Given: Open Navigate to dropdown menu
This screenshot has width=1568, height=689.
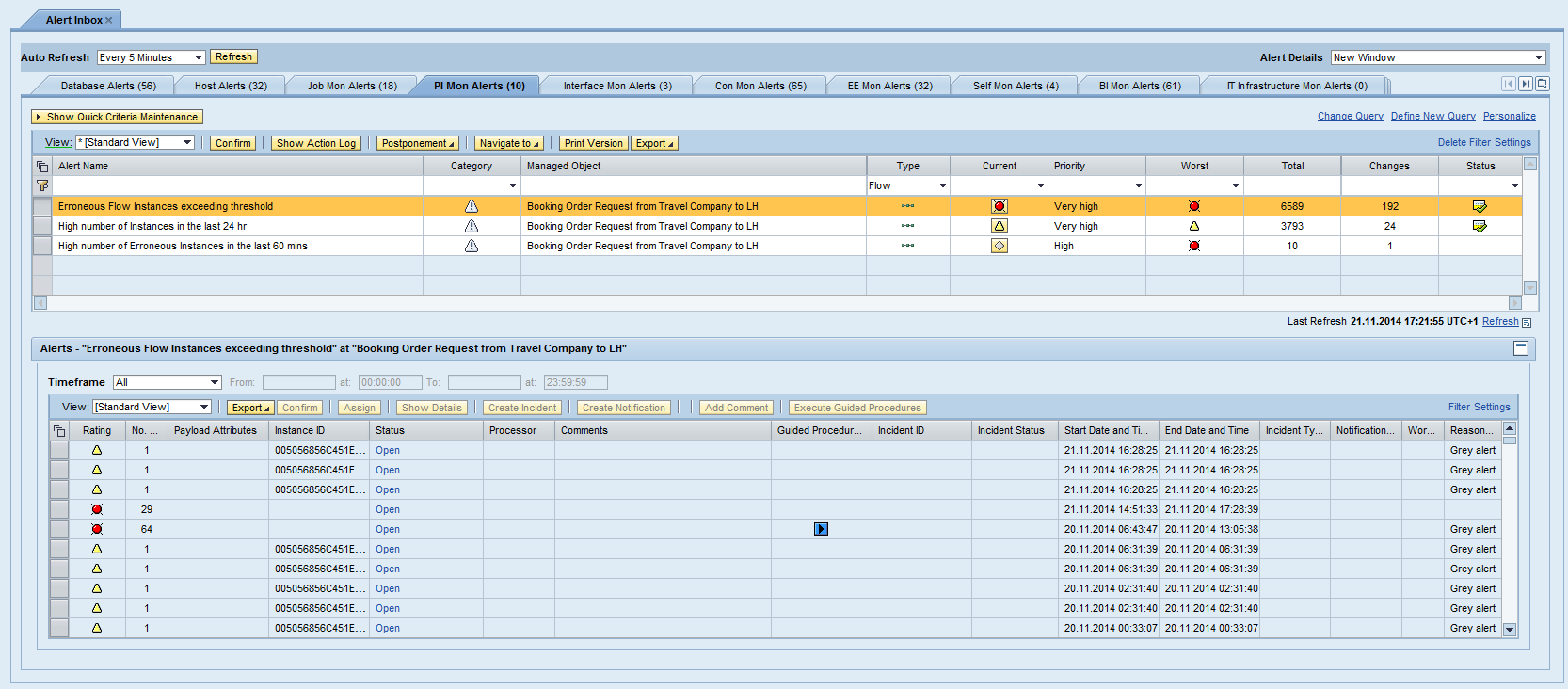Looking at the screenshot, I should coord(509,143).
